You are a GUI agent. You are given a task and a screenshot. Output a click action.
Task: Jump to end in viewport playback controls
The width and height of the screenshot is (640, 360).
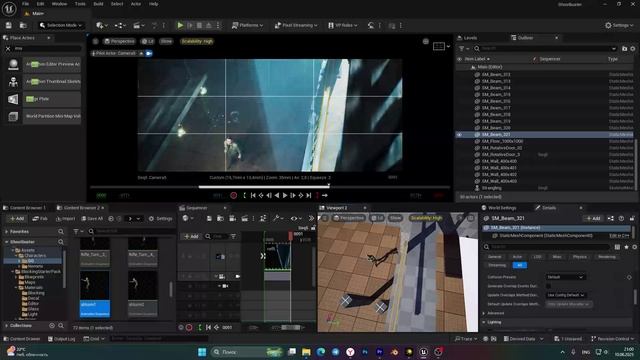[309, 196]
